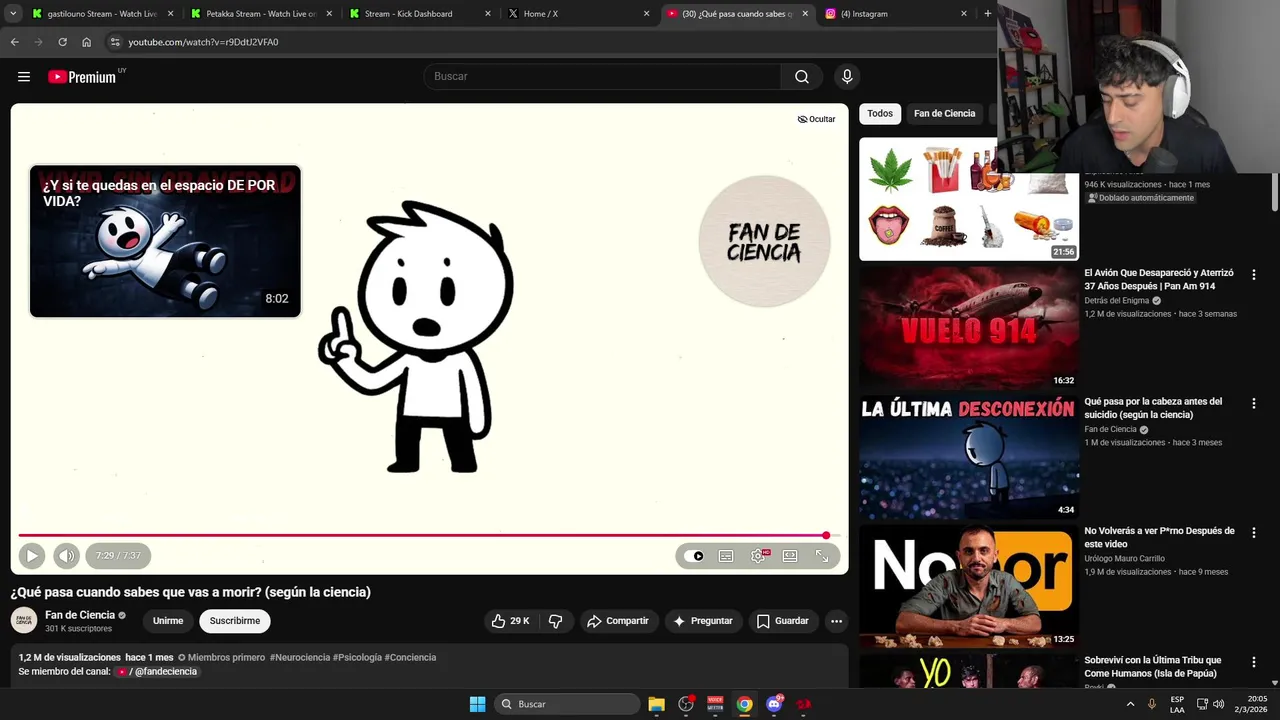Click the #Neurociencia hashtag
Image resolution: width=1280 pixels, height=720 pixels.
[300, 658]
